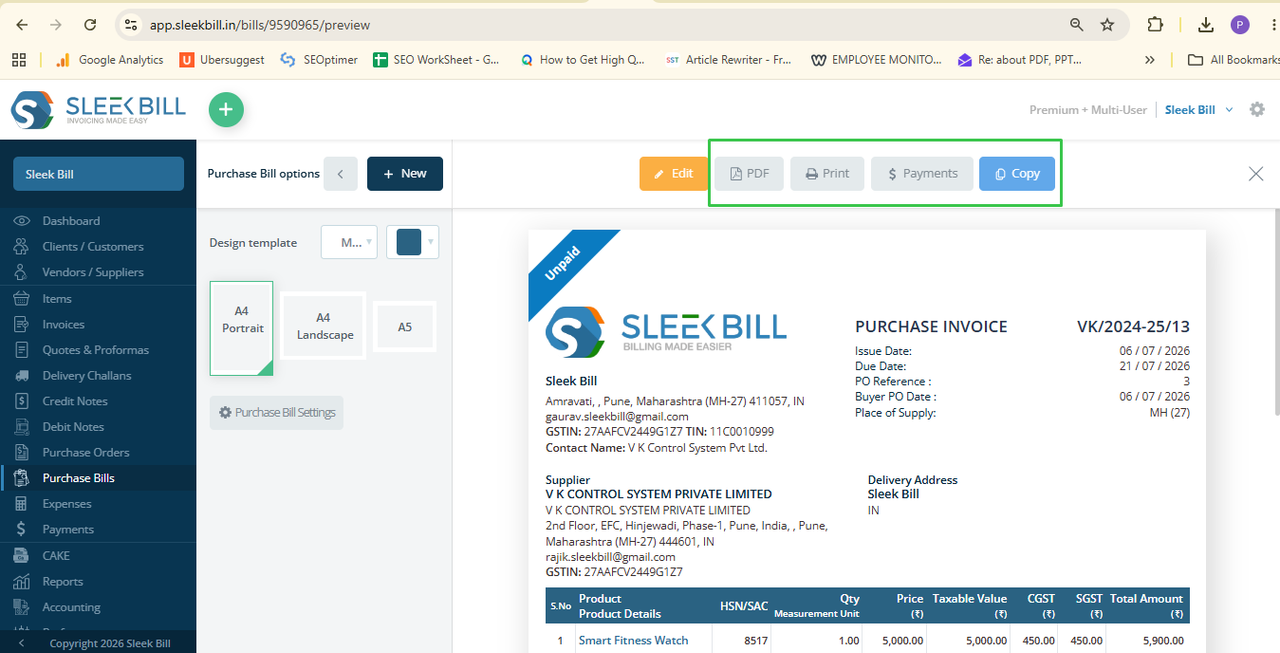Click the Vendors / Suppliers person icon
The image size is (1280, 653).
(x=21, y=272)
